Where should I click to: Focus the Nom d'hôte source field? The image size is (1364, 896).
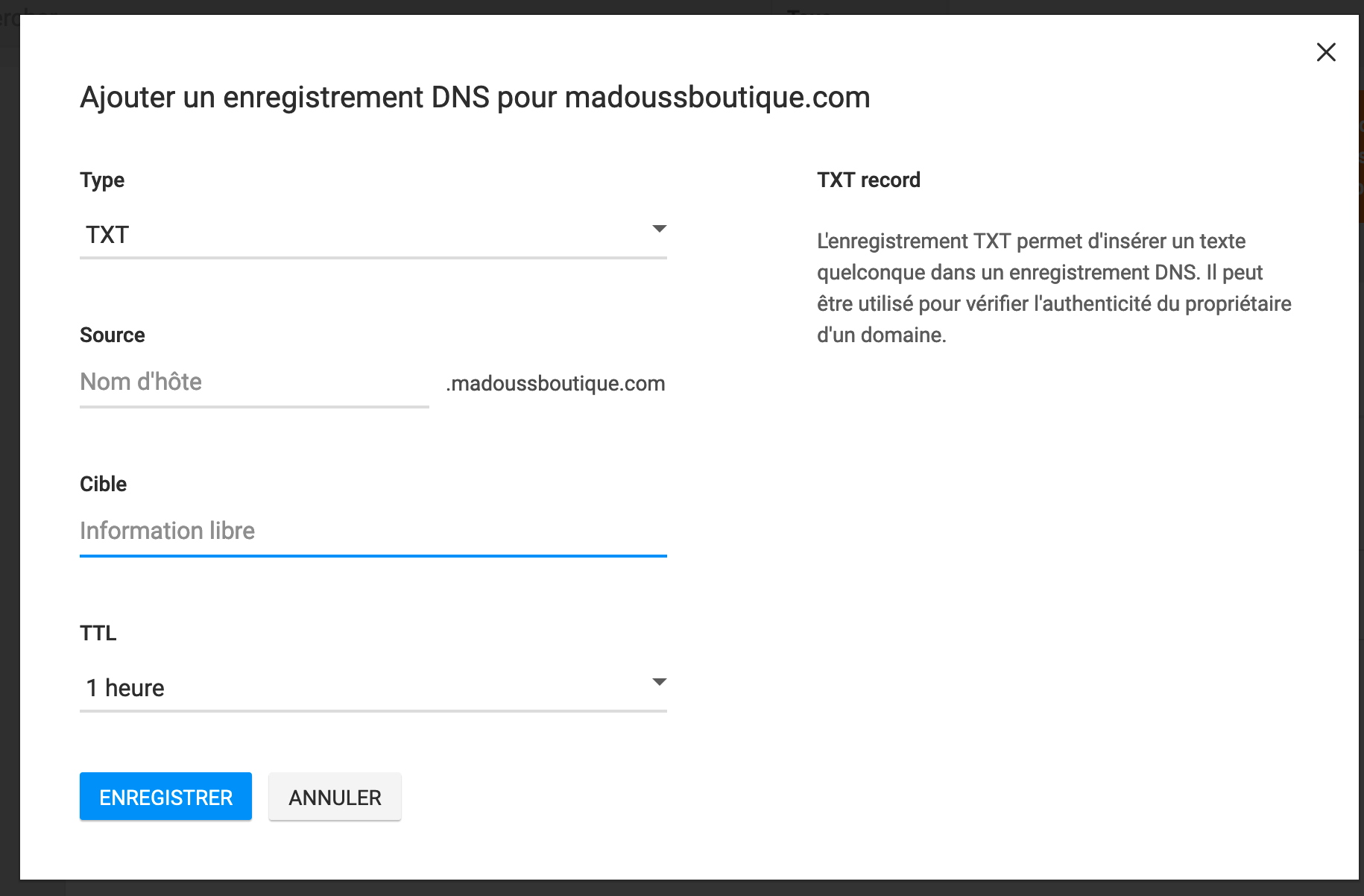[254, 382]
